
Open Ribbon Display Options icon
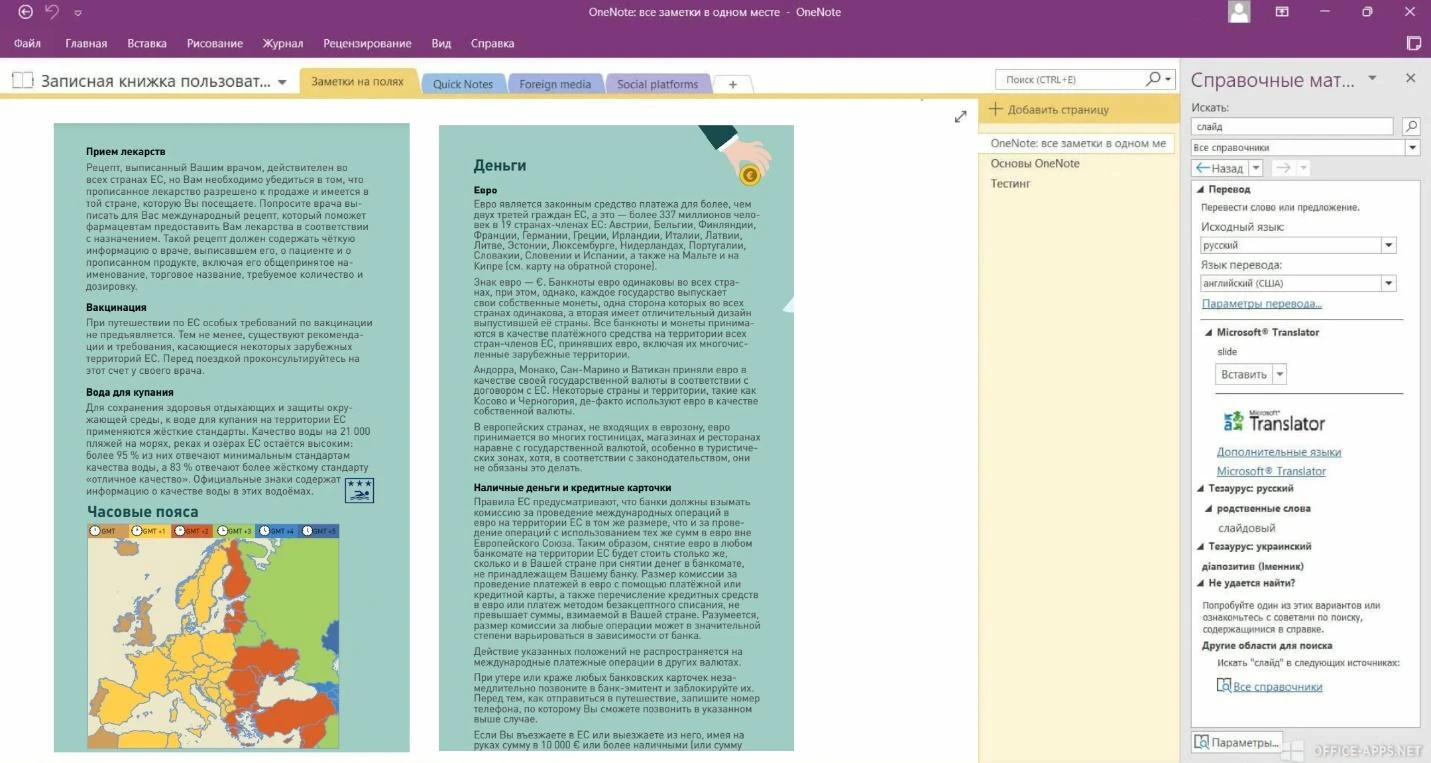pos(1281,12)
